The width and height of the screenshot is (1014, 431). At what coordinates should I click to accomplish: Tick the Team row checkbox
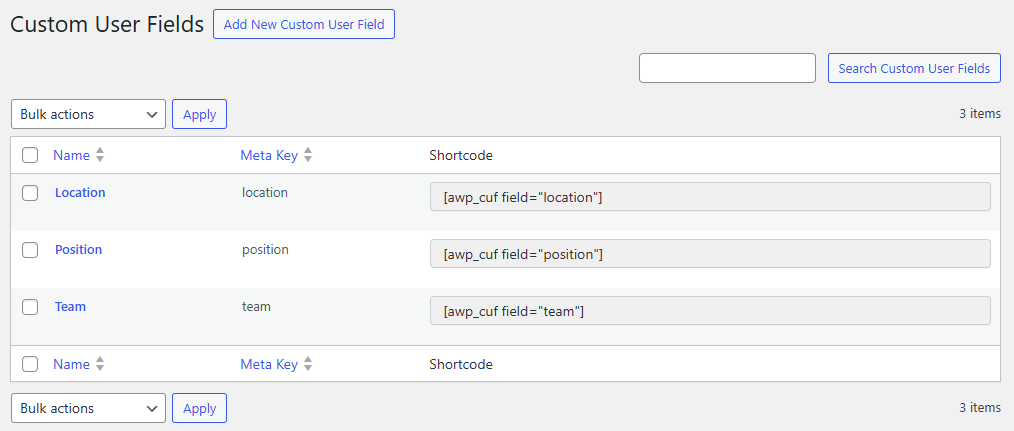pos(30,307)
